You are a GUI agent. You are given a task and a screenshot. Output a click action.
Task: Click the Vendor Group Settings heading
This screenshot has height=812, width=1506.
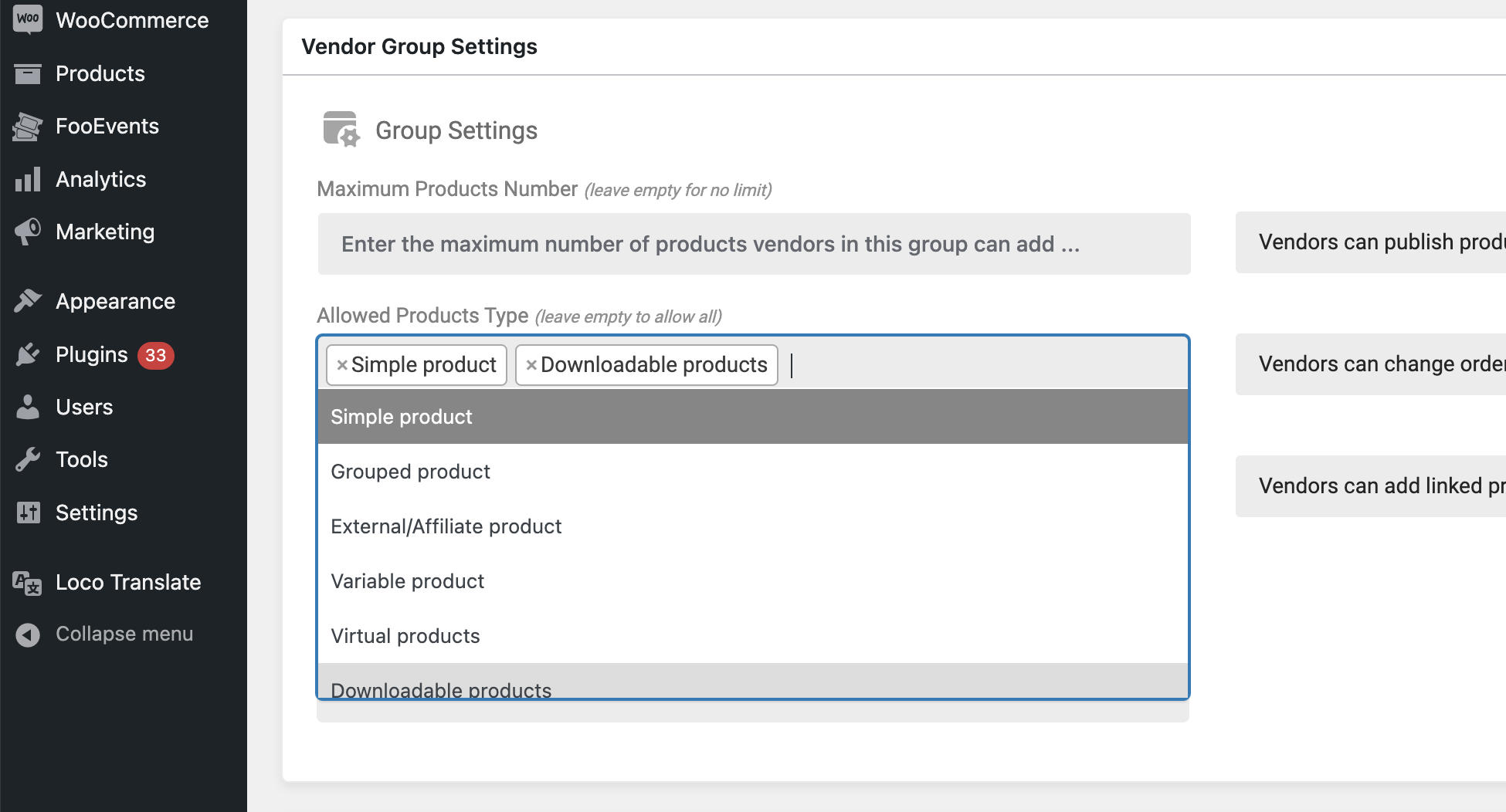click(x=419, y=46)
